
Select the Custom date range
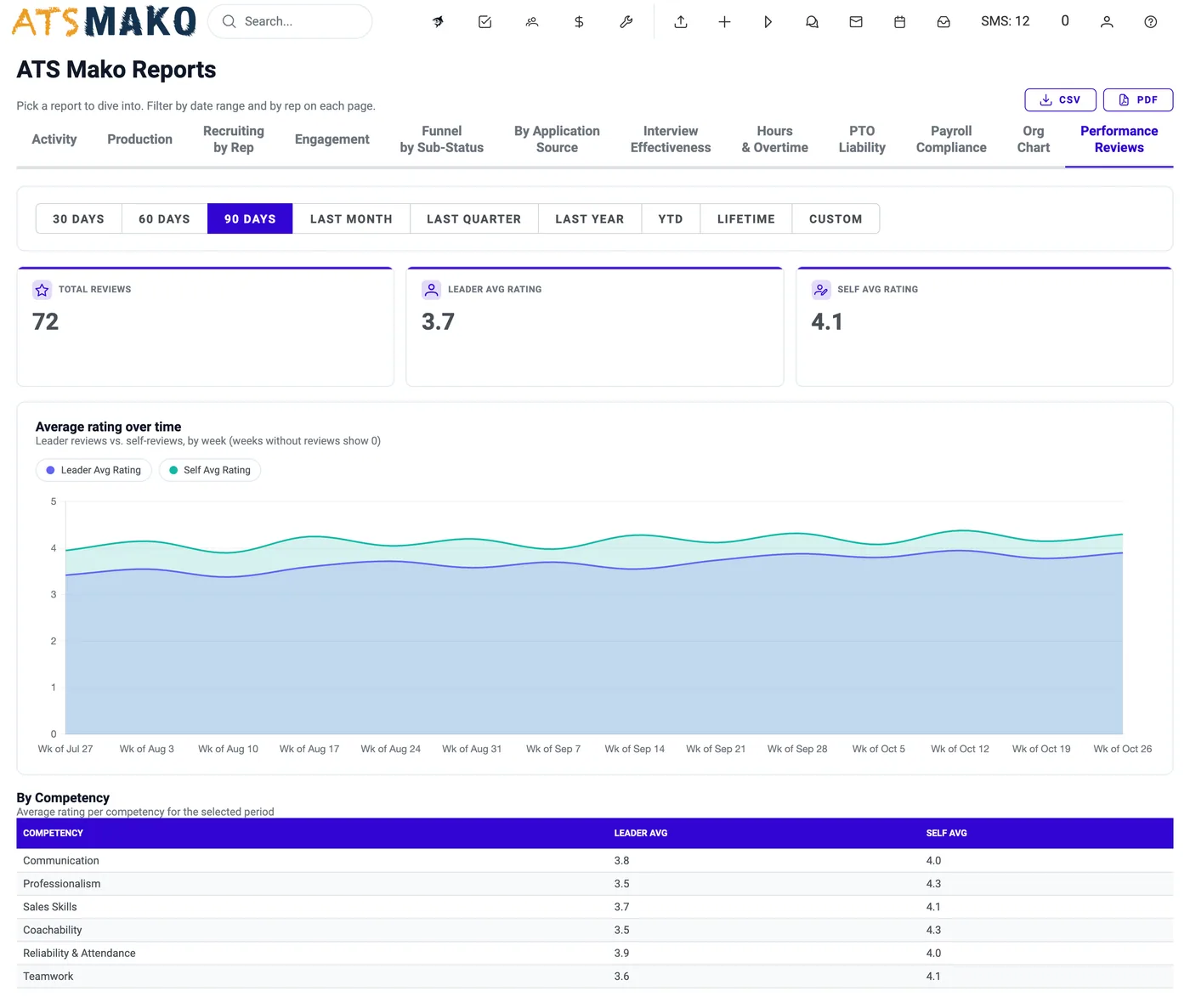tap(836, 218)
